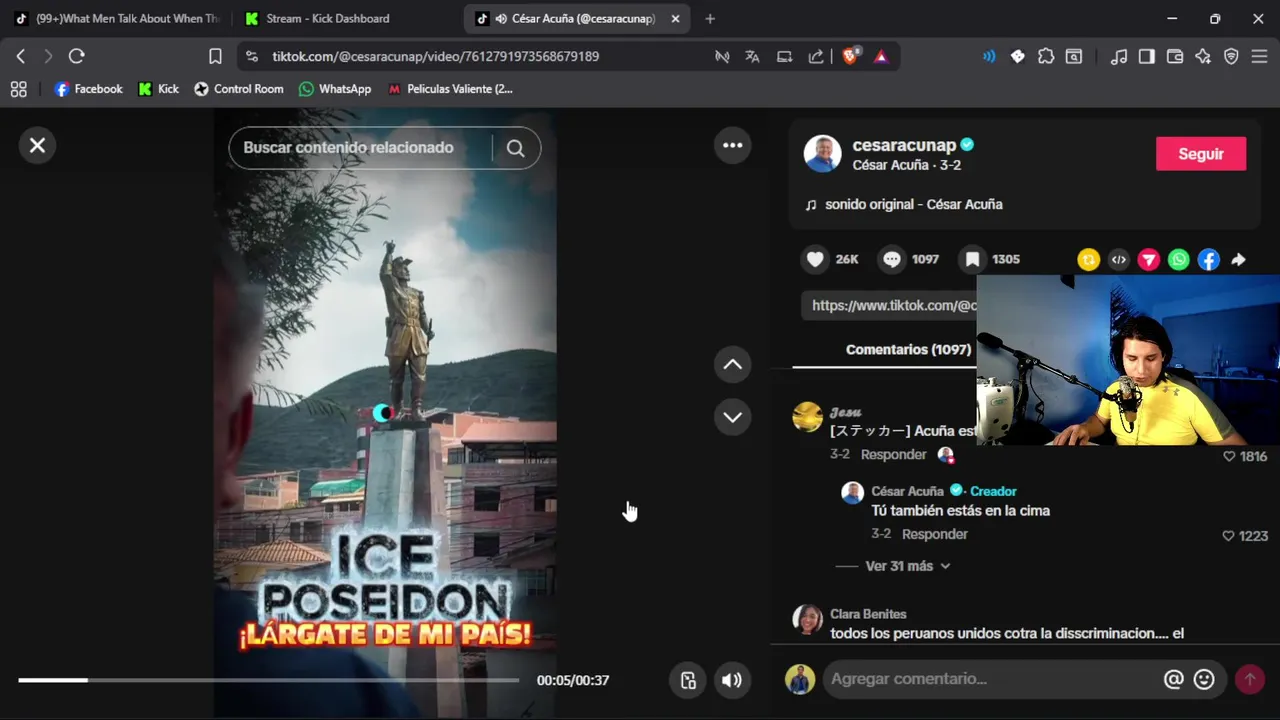Open the browser extensions puzzle icon
1280x720 pixels.
tap(1046, 56)
